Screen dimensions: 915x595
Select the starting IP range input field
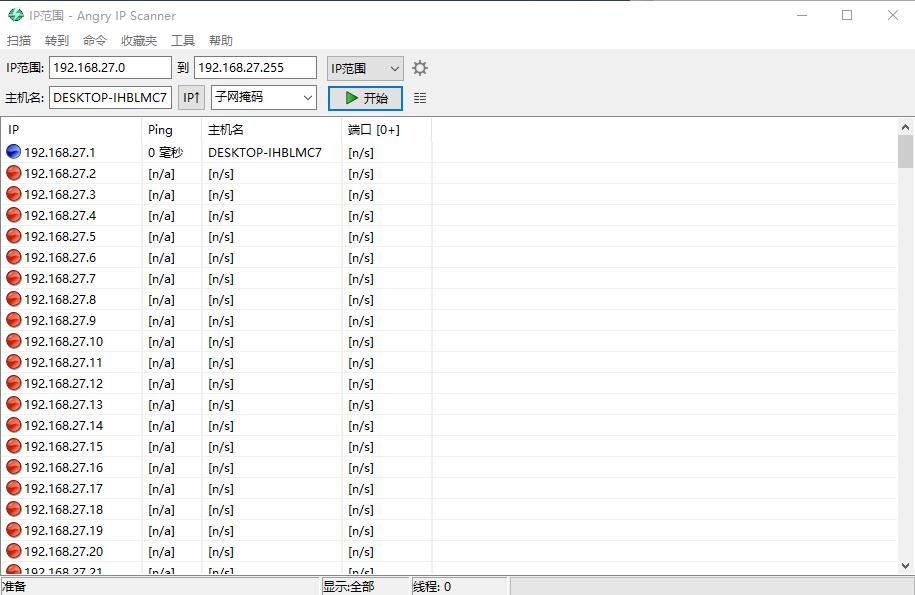coord(110,67)
